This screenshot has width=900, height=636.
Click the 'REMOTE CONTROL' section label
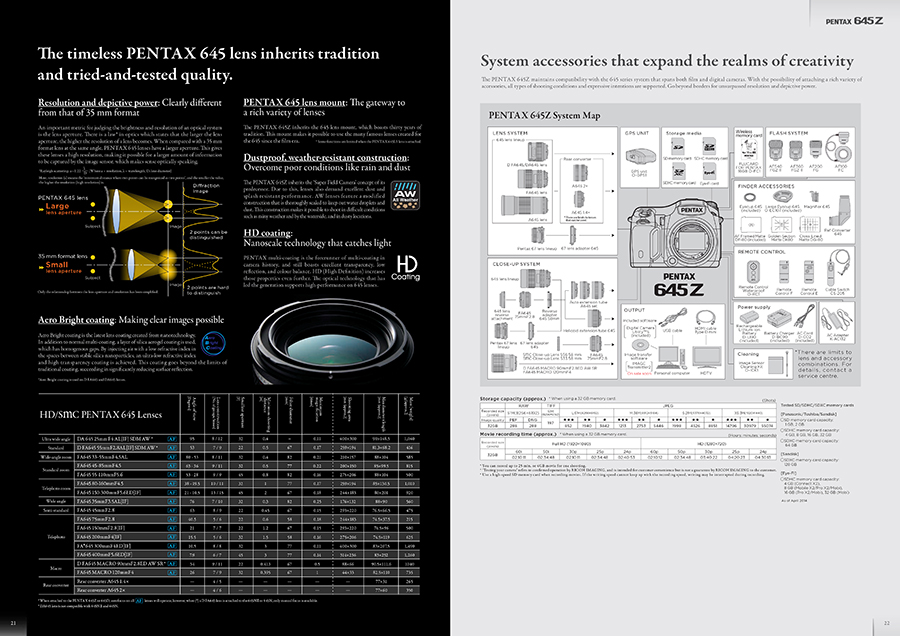click(761, 252)
